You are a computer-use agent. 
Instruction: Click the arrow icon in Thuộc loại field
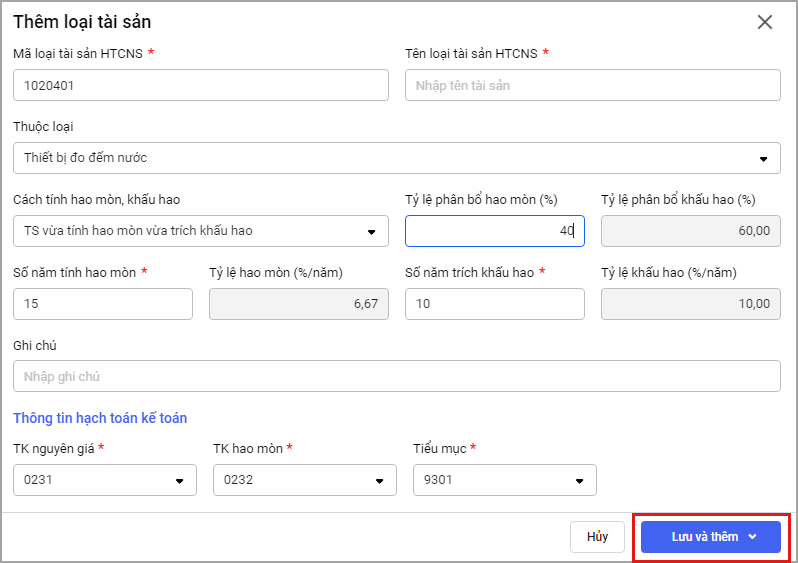pyautogui.click(x=764, y=158)
